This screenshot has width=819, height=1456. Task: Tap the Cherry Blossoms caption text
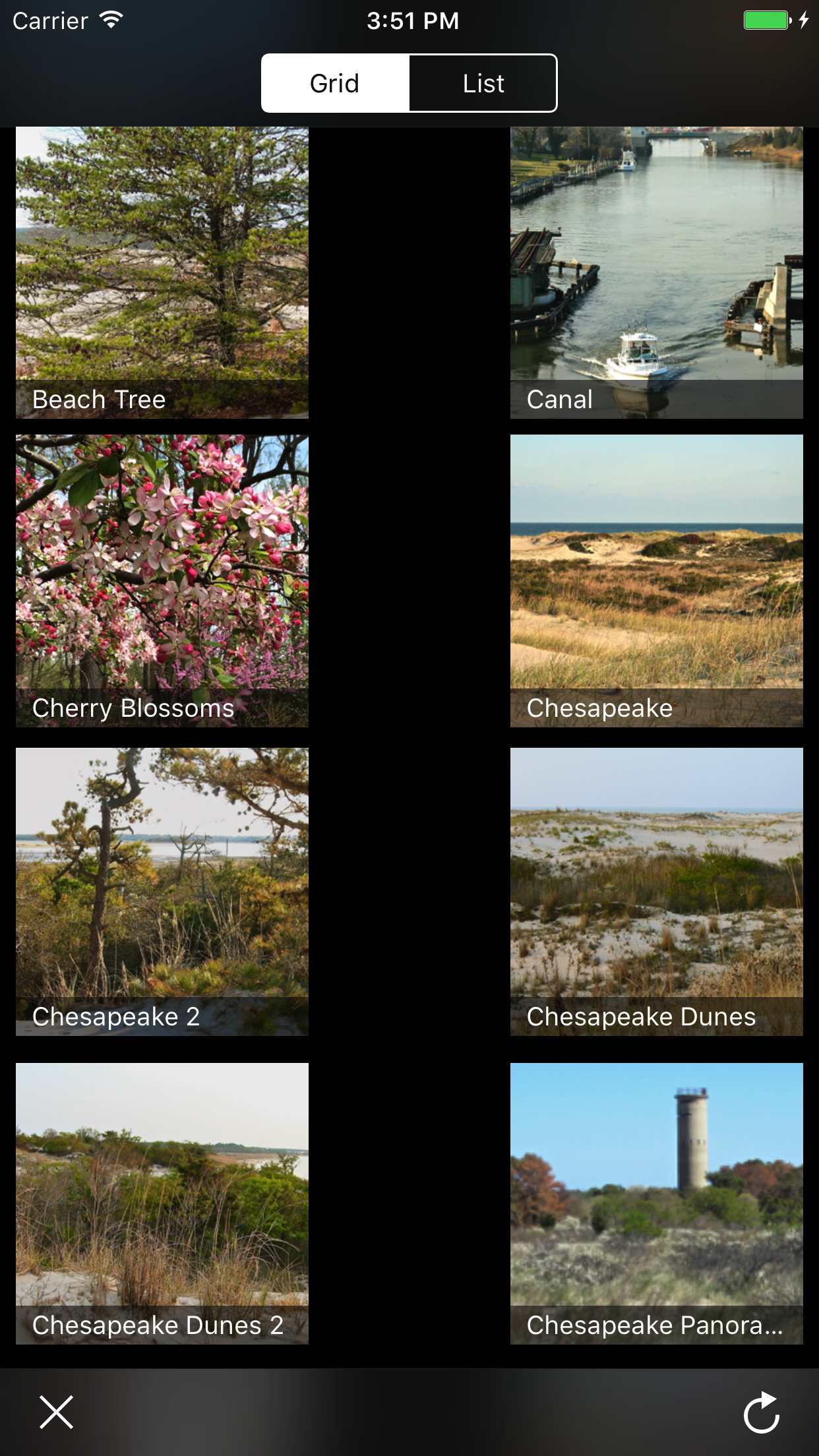pyautogui.click(x=133, y=708)
